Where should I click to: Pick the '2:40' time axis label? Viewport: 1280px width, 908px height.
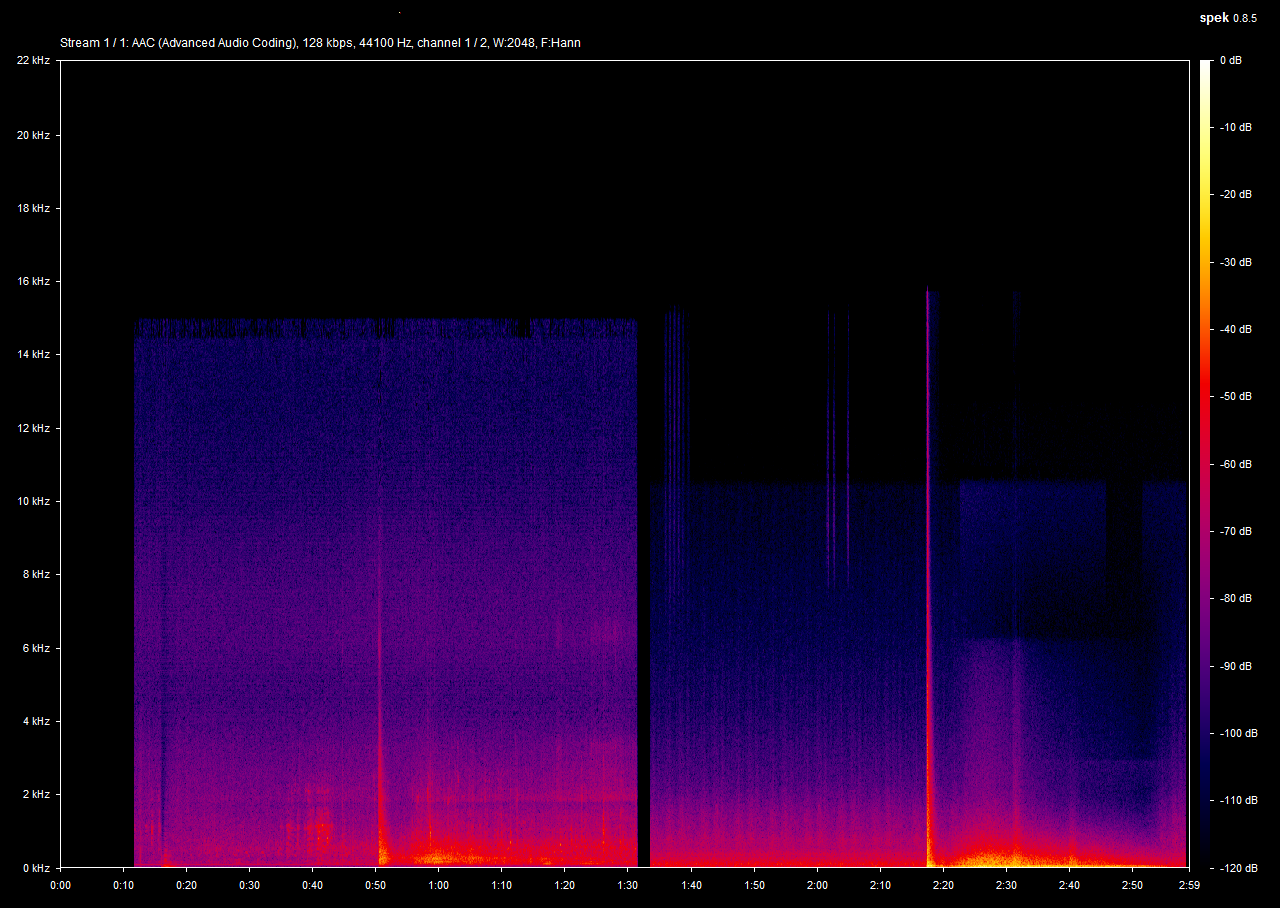pyautogui.click(x=1068, y=885)
